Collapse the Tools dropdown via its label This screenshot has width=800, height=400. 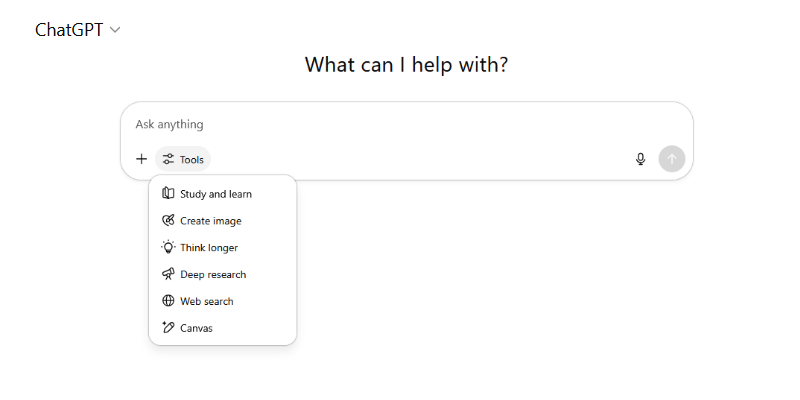pos(192,159)
